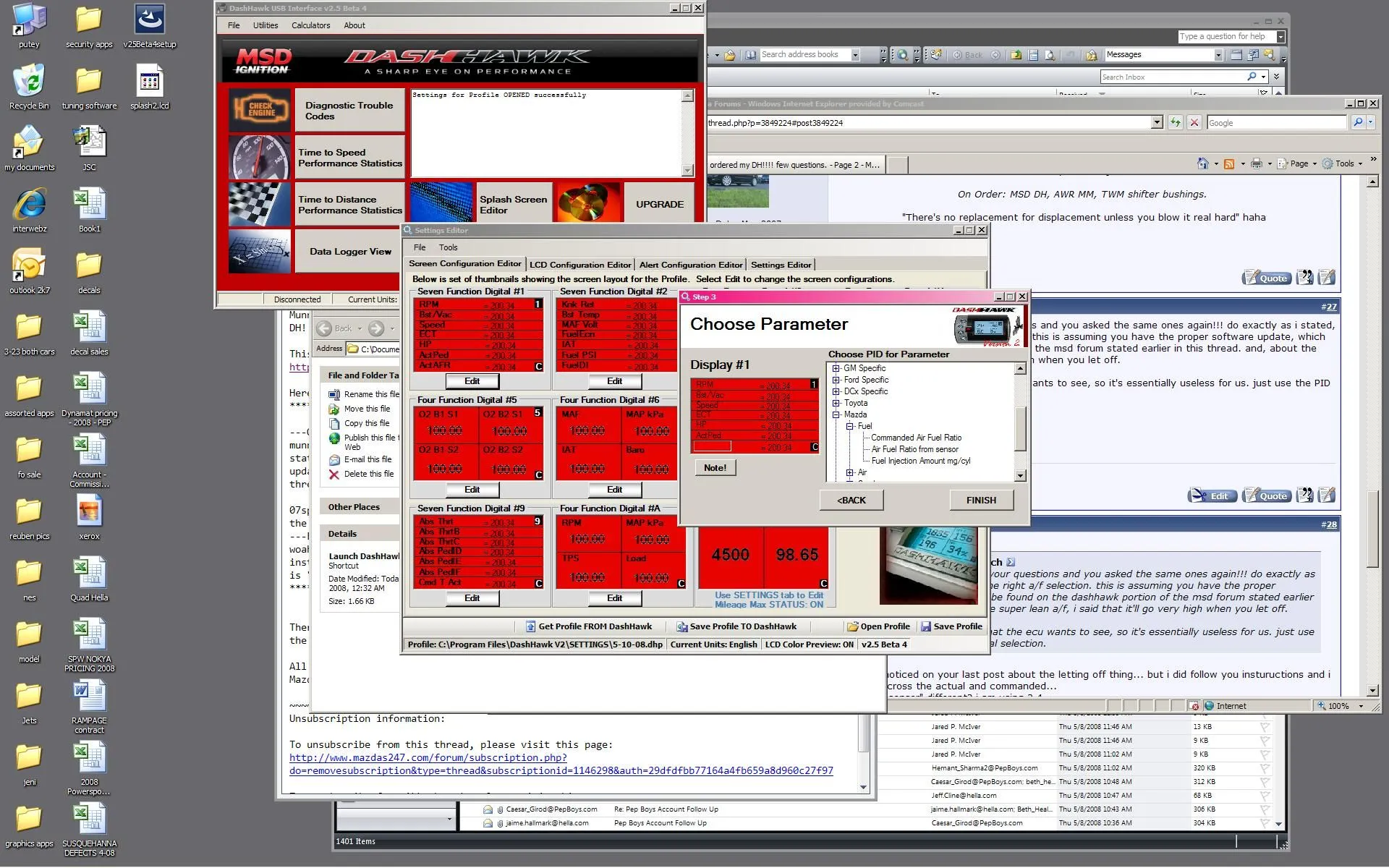
Task: Click the Data Logger View graph icon
Action: (x=260, y=251)
